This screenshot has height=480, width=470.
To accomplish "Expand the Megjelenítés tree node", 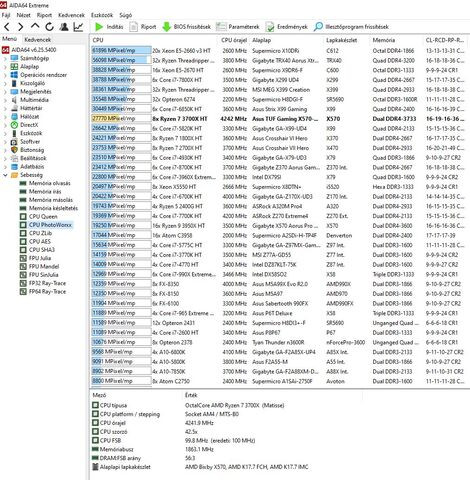I will point(5,92).
